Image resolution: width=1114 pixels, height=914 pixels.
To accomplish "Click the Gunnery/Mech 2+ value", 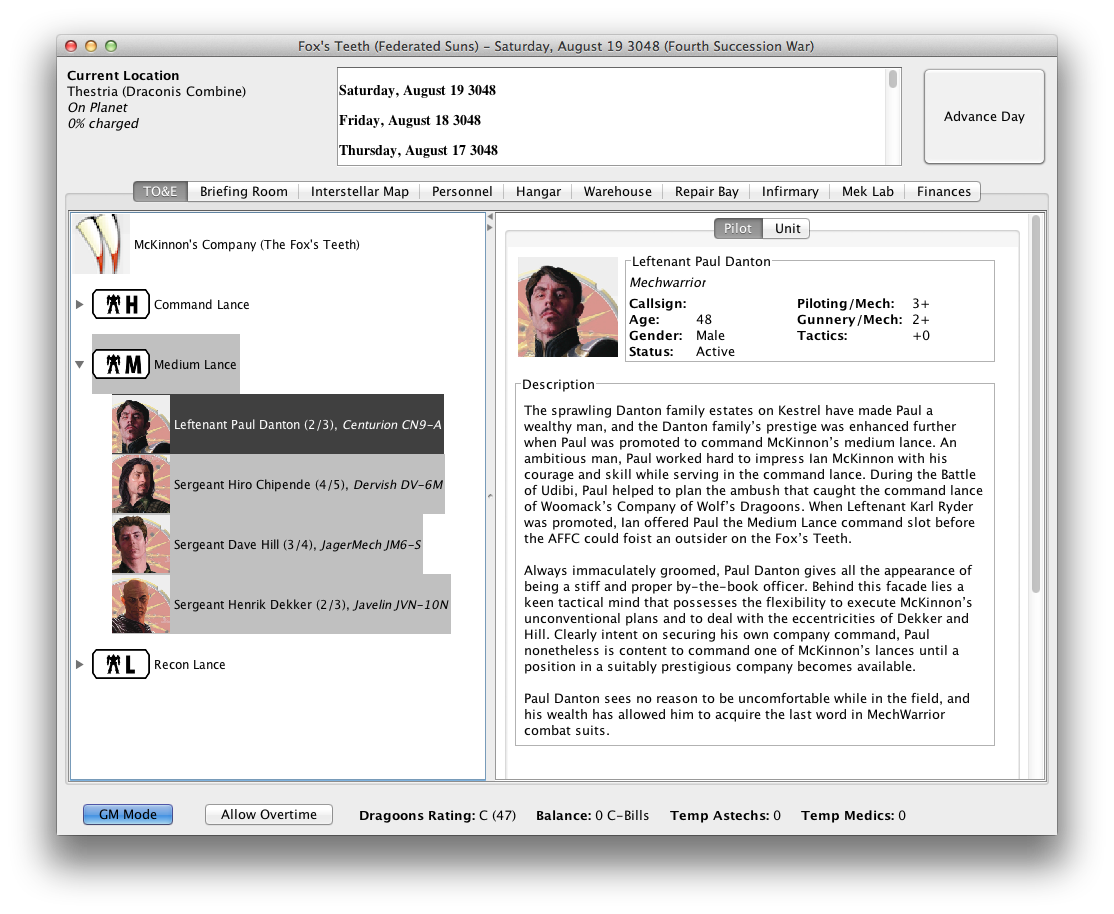I will pos(921,320).
